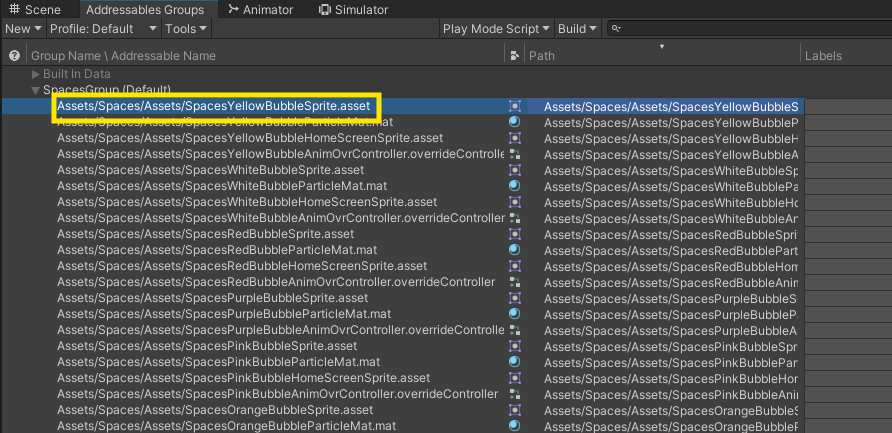Open the Tools dropdown menu

[185, 29]
